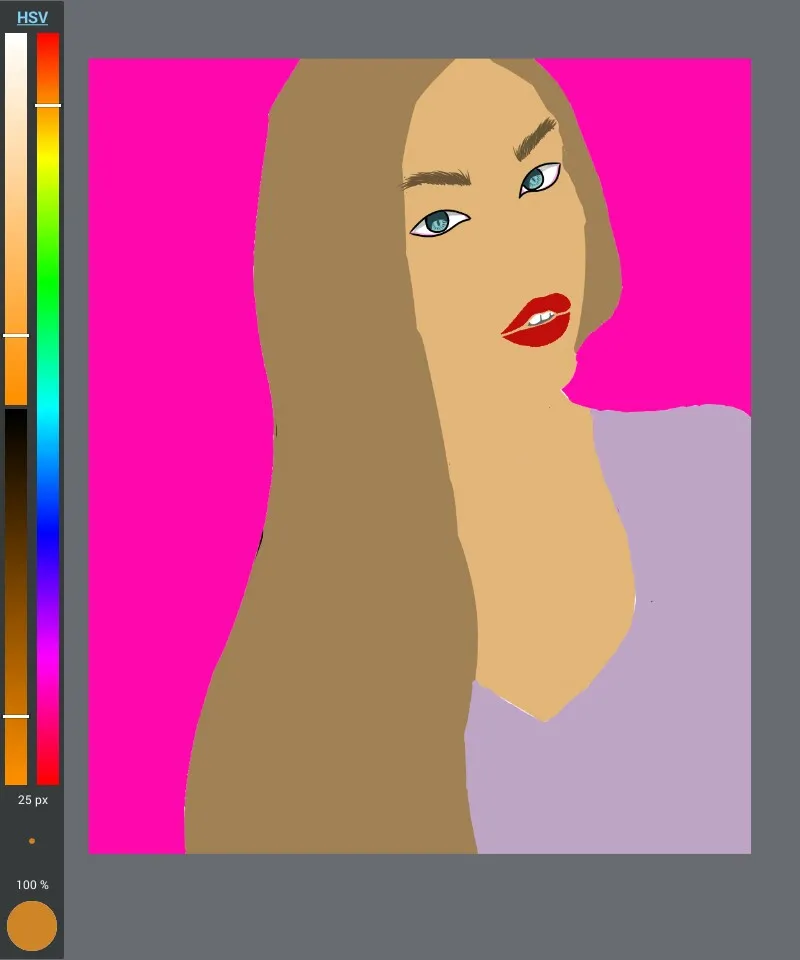This screenshot has height=960, width=800.
Task: Click the handle on the dark value slider
Action: pyautogui.click(x=16, y=716)
